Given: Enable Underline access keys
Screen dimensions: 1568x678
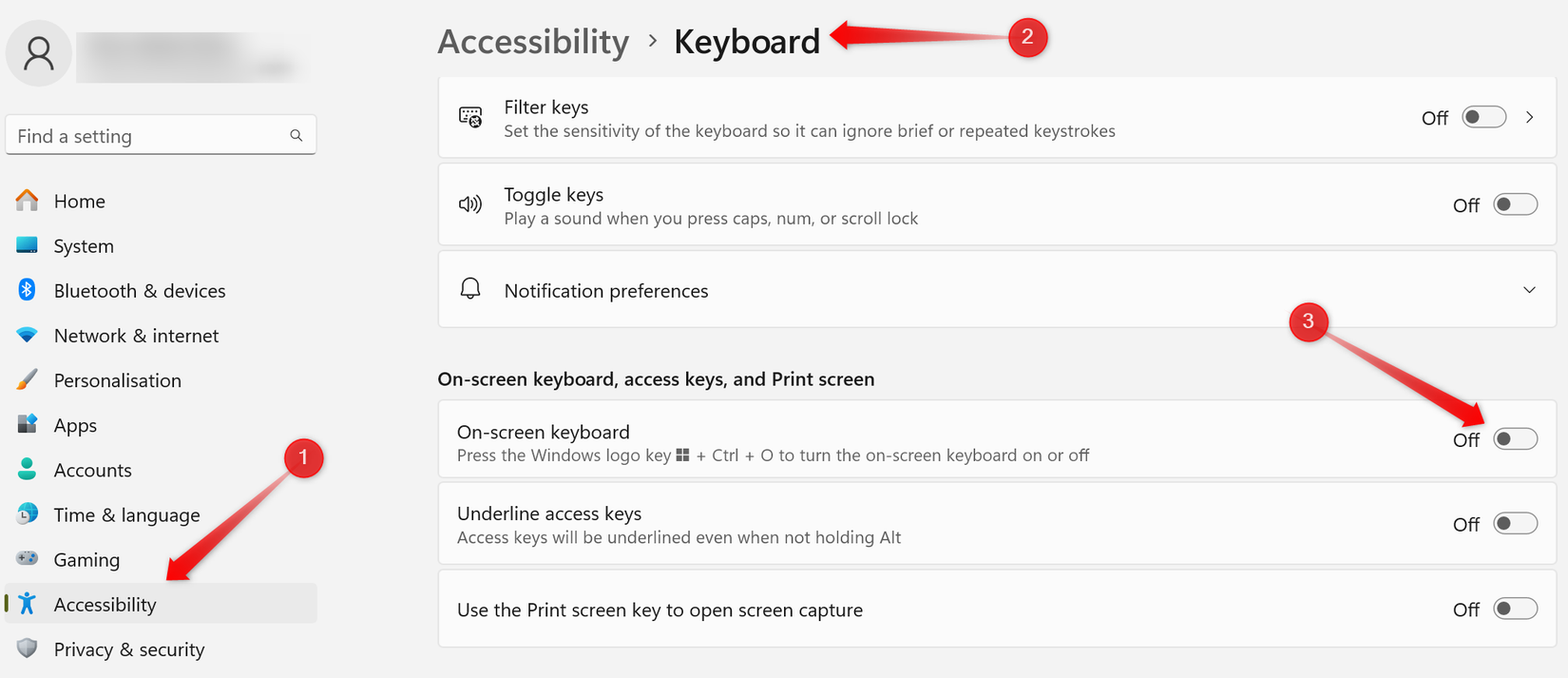Looking at the screenshot, I should tap(1516, 523).
